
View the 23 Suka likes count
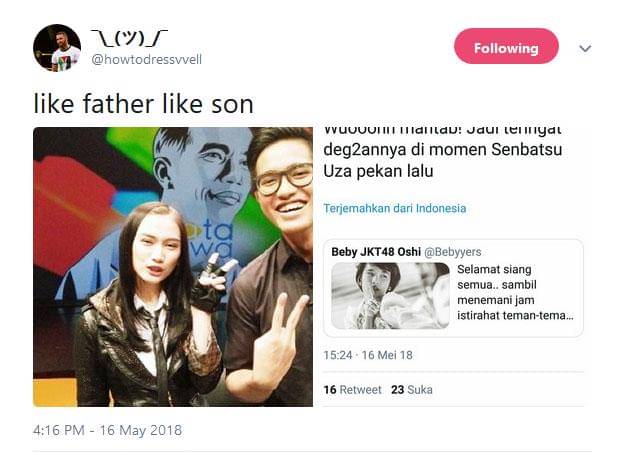coord(412,389)
